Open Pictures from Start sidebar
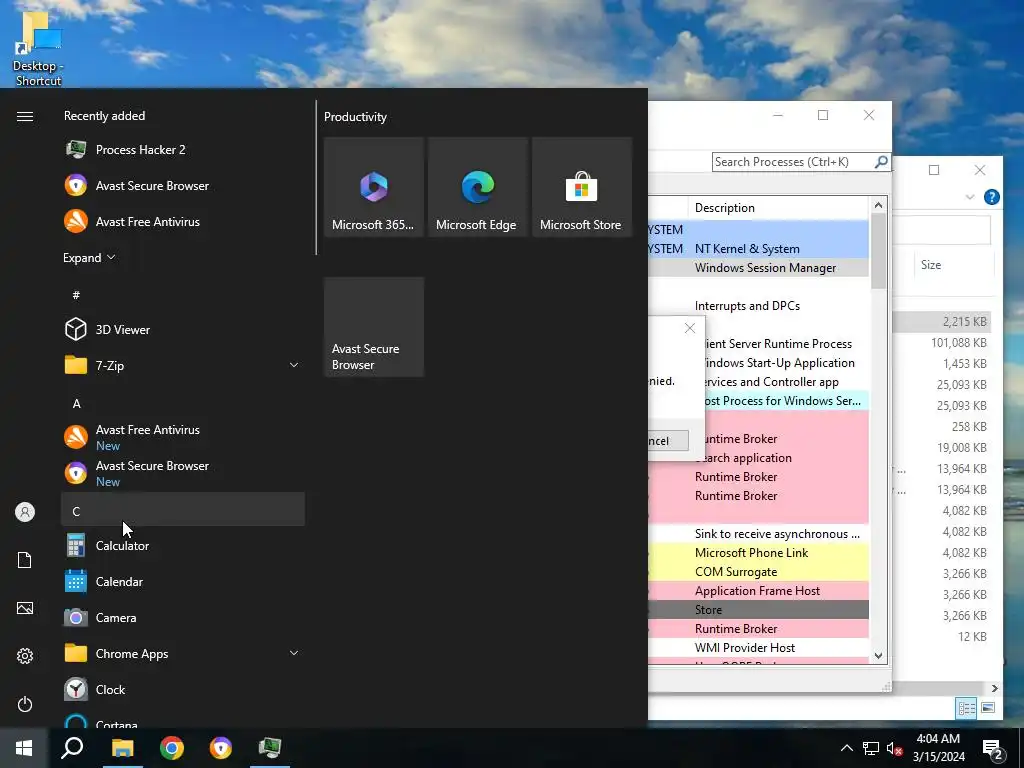This screenshot has height=768, width=1024. coord(25,608)
